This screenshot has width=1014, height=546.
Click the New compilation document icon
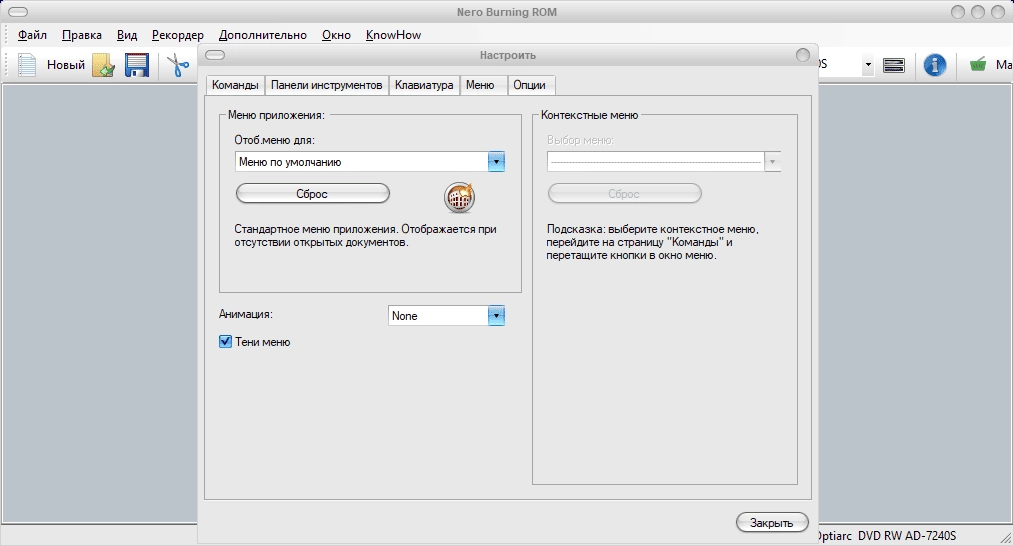tap(27, 65)
